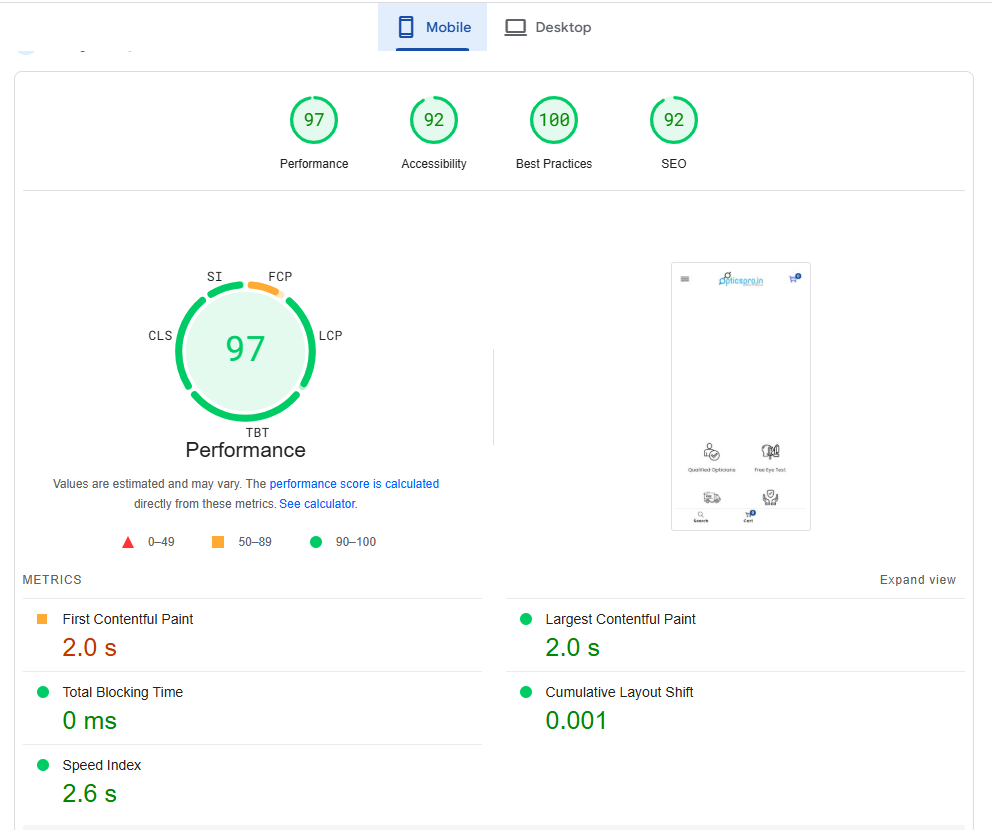Click the cart icon atop the thumbnail
This screenshot has width=992, height=830.
point(795,278)
